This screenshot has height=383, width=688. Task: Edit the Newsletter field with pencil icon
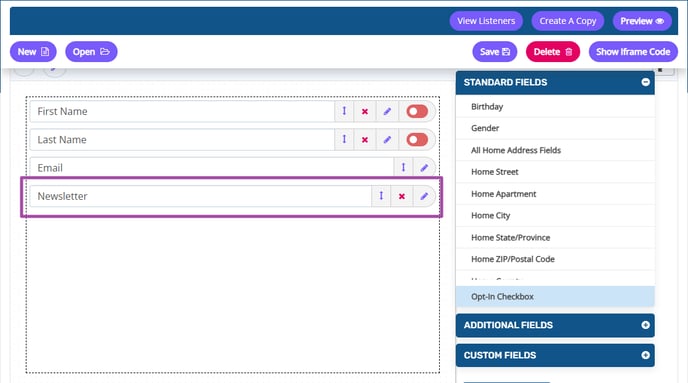(424, 196)
